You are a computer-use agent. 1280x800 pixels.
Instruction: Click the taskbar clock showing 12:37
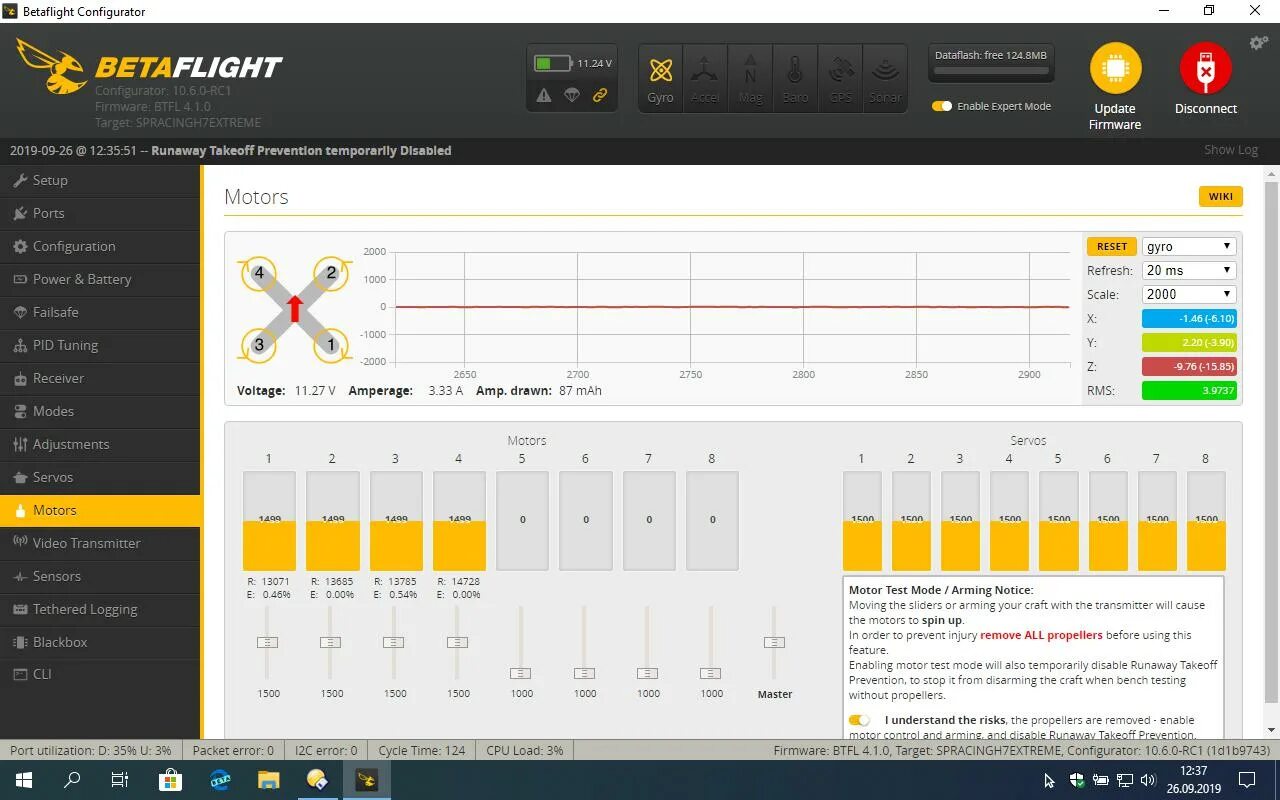(1194, 779)
